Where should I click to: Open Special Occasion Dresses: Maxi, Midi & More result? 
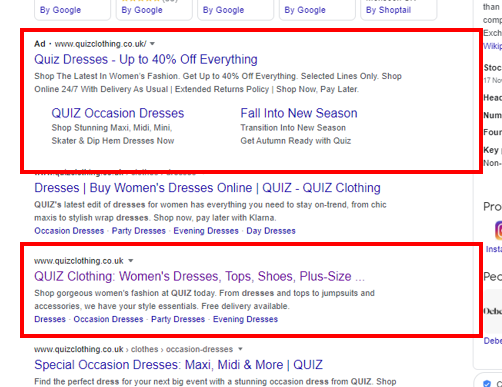click(178, 365)
